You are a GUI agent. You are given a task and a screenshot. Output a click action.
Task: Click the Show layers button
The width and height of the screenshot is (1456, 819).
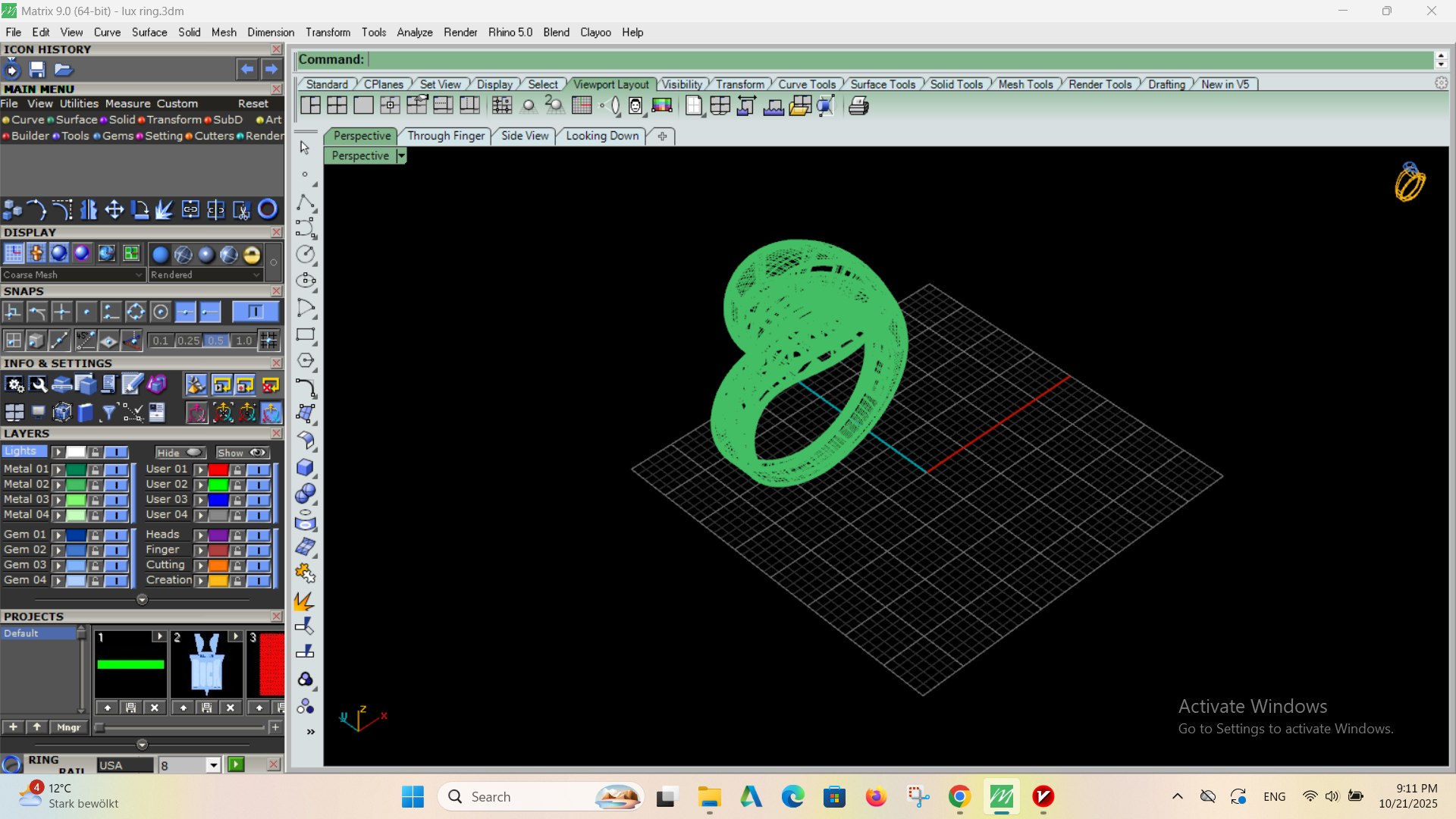click(x=242, y=453)
